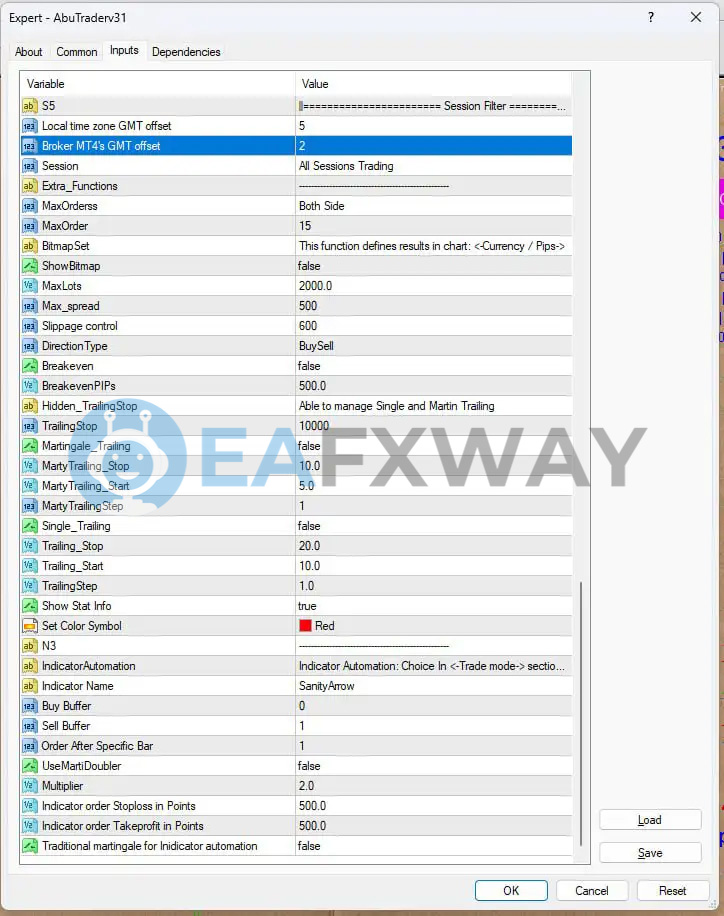Click the help question mark in title bar
This screenshot has width=724, height=916.
pyautogui.click(x=651, y=18)
